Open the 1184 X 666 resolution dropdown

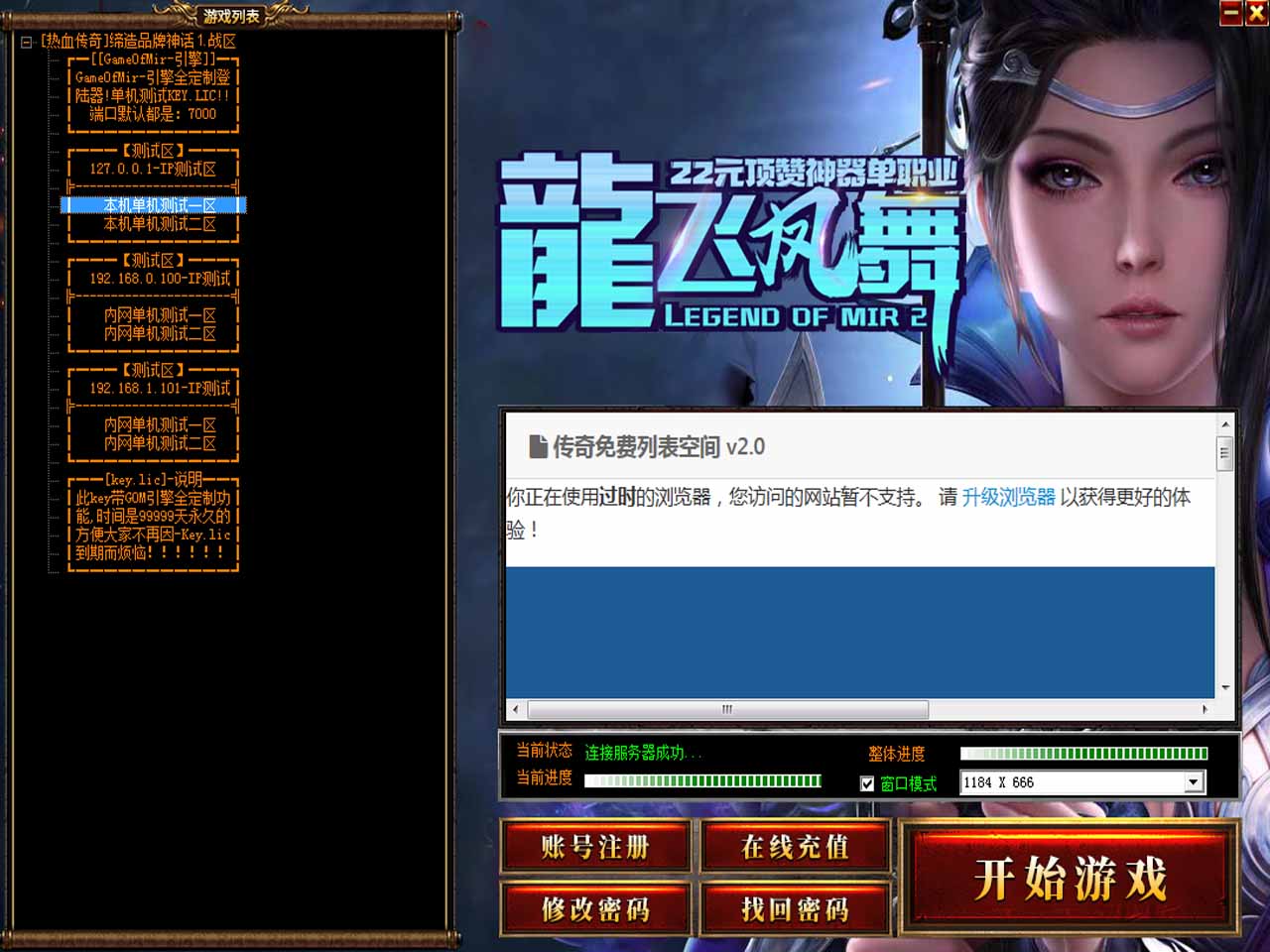point(1194,782)
